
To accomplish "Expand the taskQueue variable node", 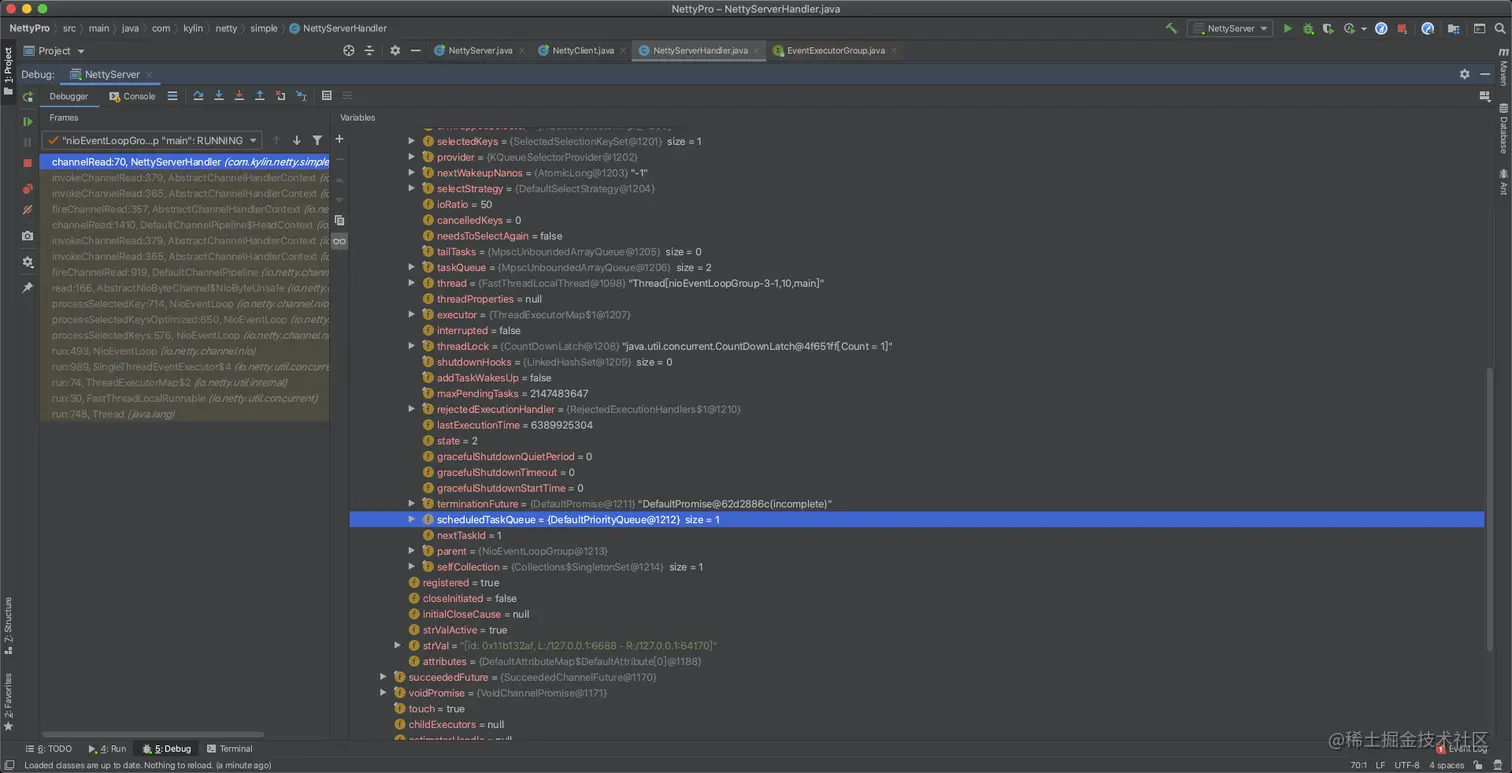I will pos(411,267).
